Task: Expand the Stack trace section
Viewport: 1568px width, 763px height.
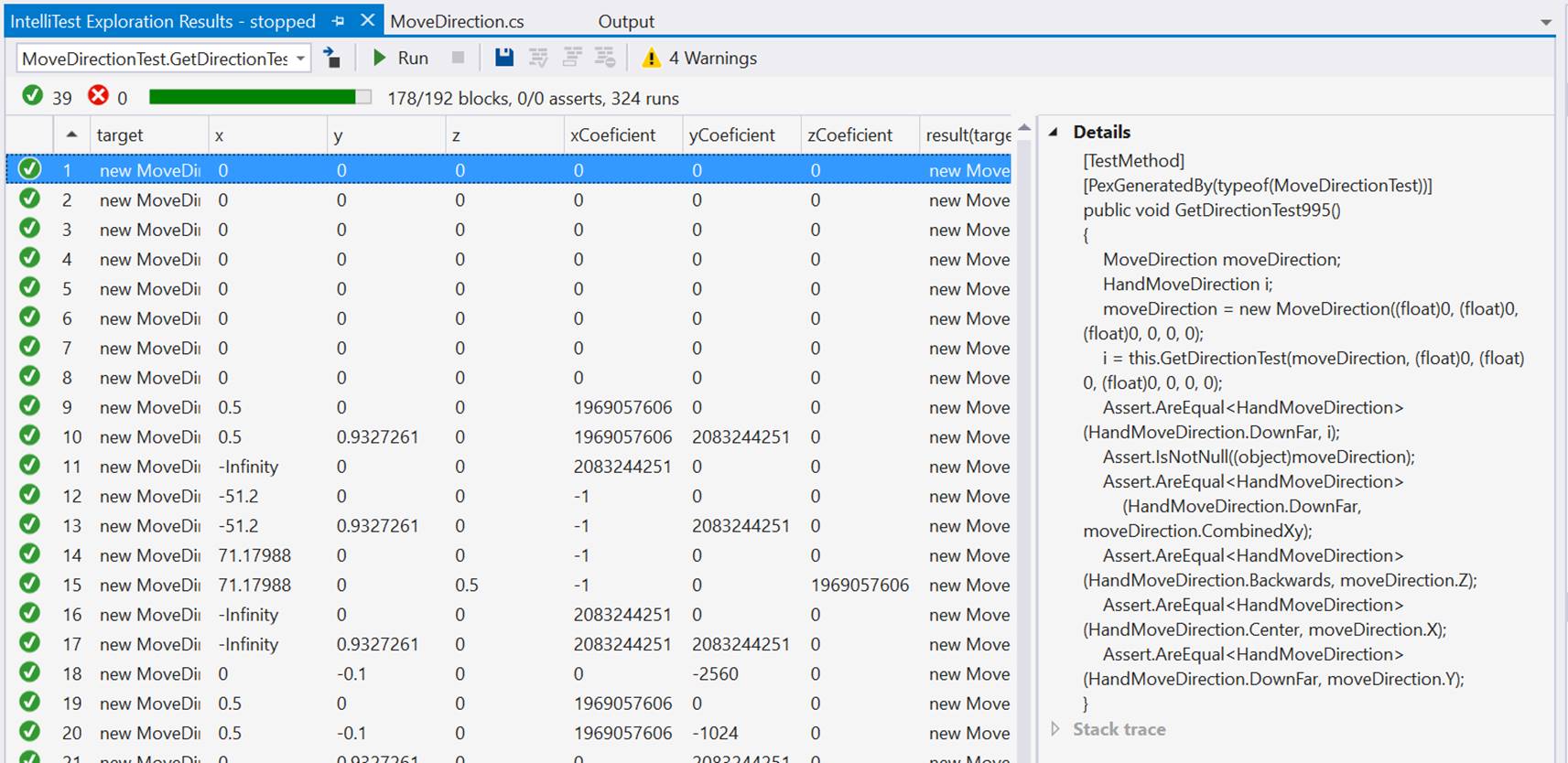Action: pyautogui.click(x=1055, y=729)
